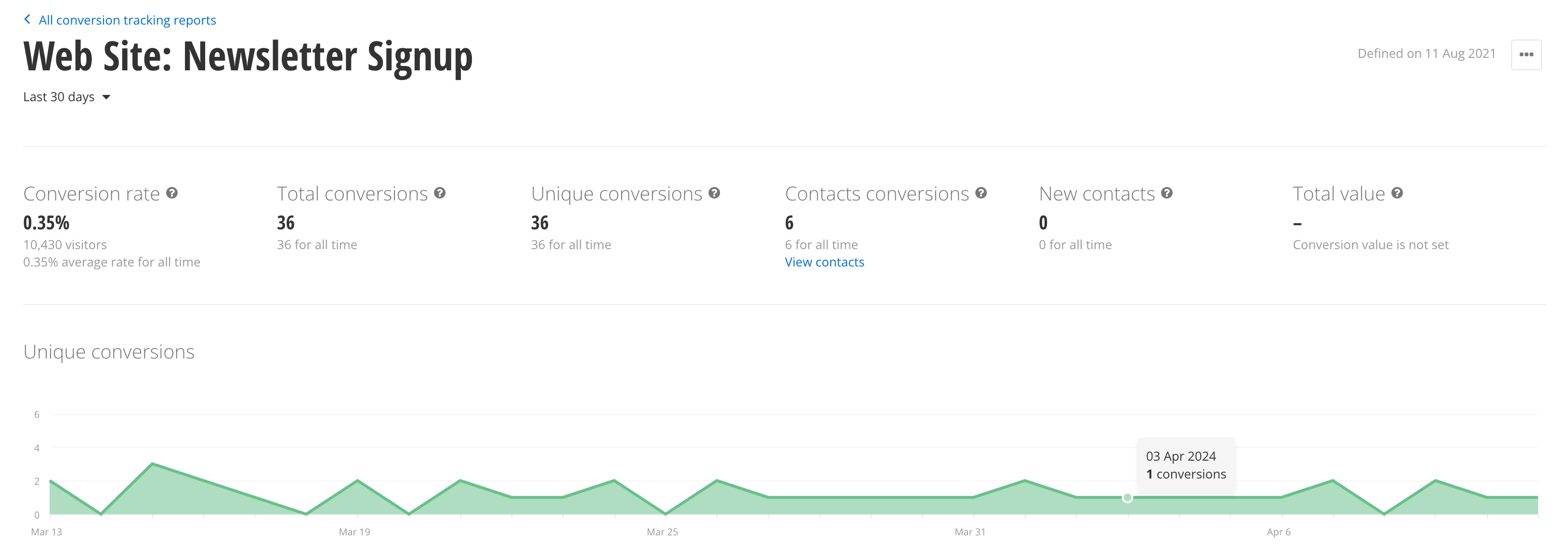The width and height of the screenshot is (1568, 558).
Task: Click the Mar 13 axis label
Action: tap(46, 532)
